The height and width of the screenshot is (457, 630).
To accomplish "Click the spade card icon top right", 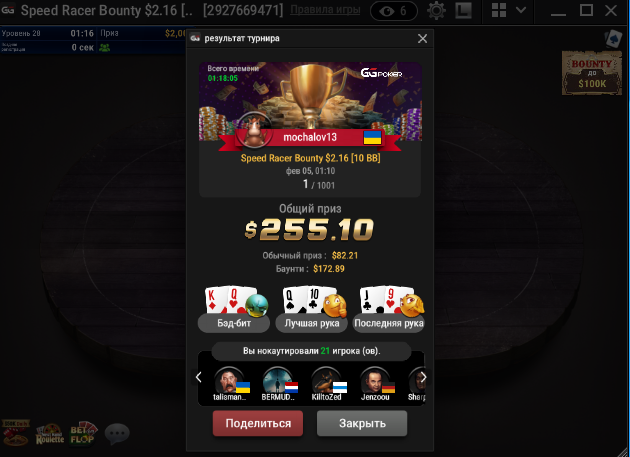I will (613, 39).
